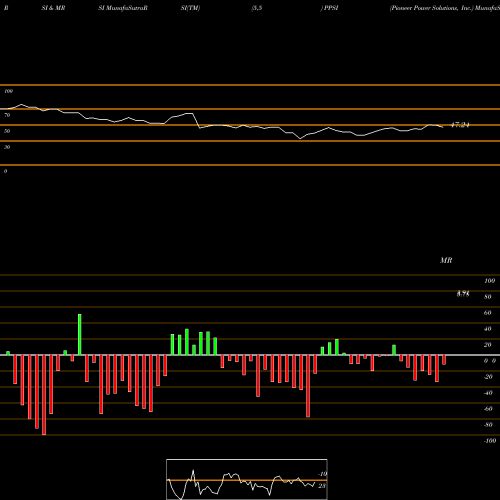Click the 20 label on MR axis
Screen dimensions: 500x500
488,345
